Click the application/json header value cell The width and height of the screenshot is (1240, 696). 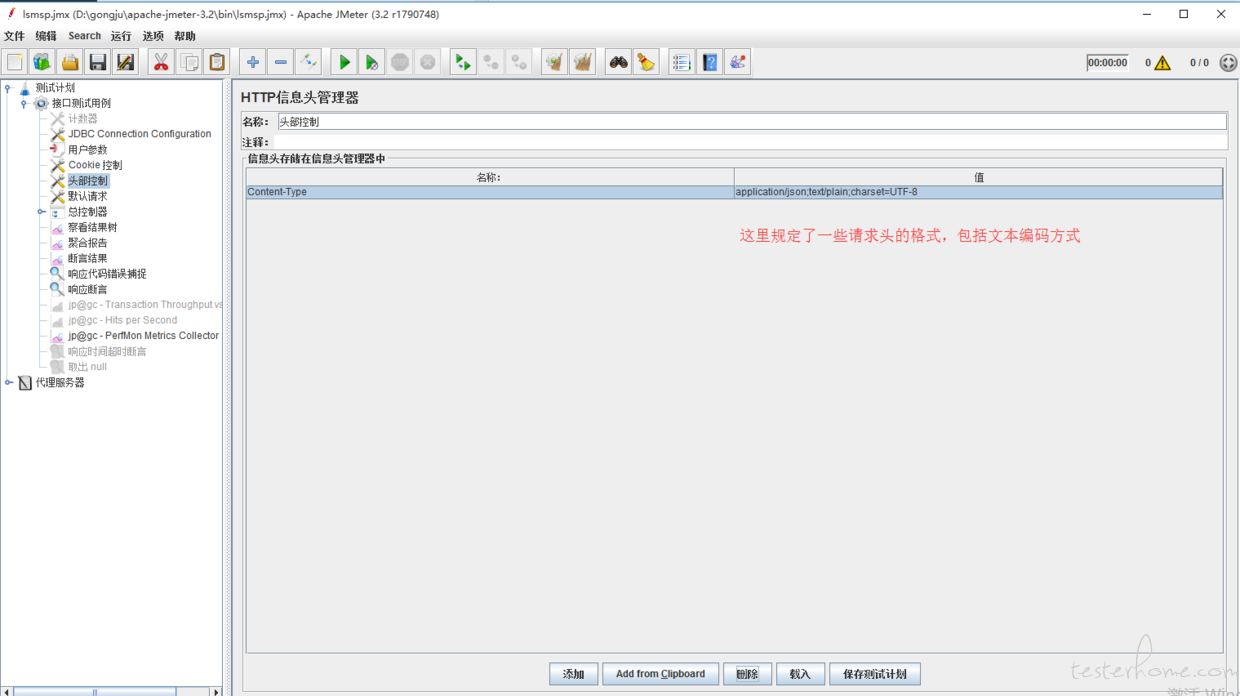pos(978,192)
